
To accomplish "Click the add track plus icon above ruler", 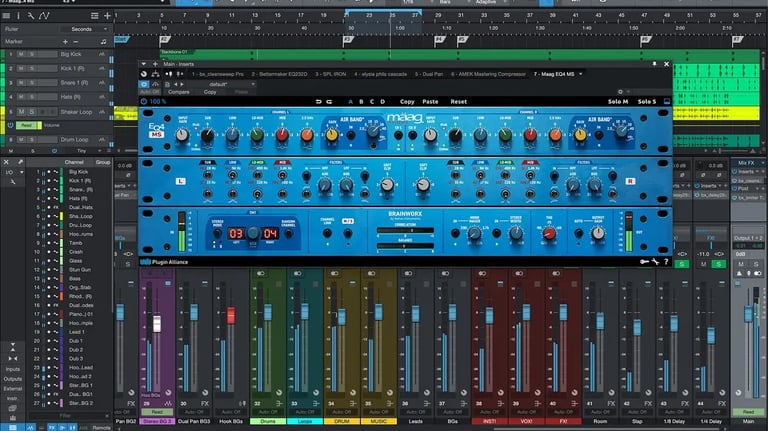I will [x=107, y=16].
